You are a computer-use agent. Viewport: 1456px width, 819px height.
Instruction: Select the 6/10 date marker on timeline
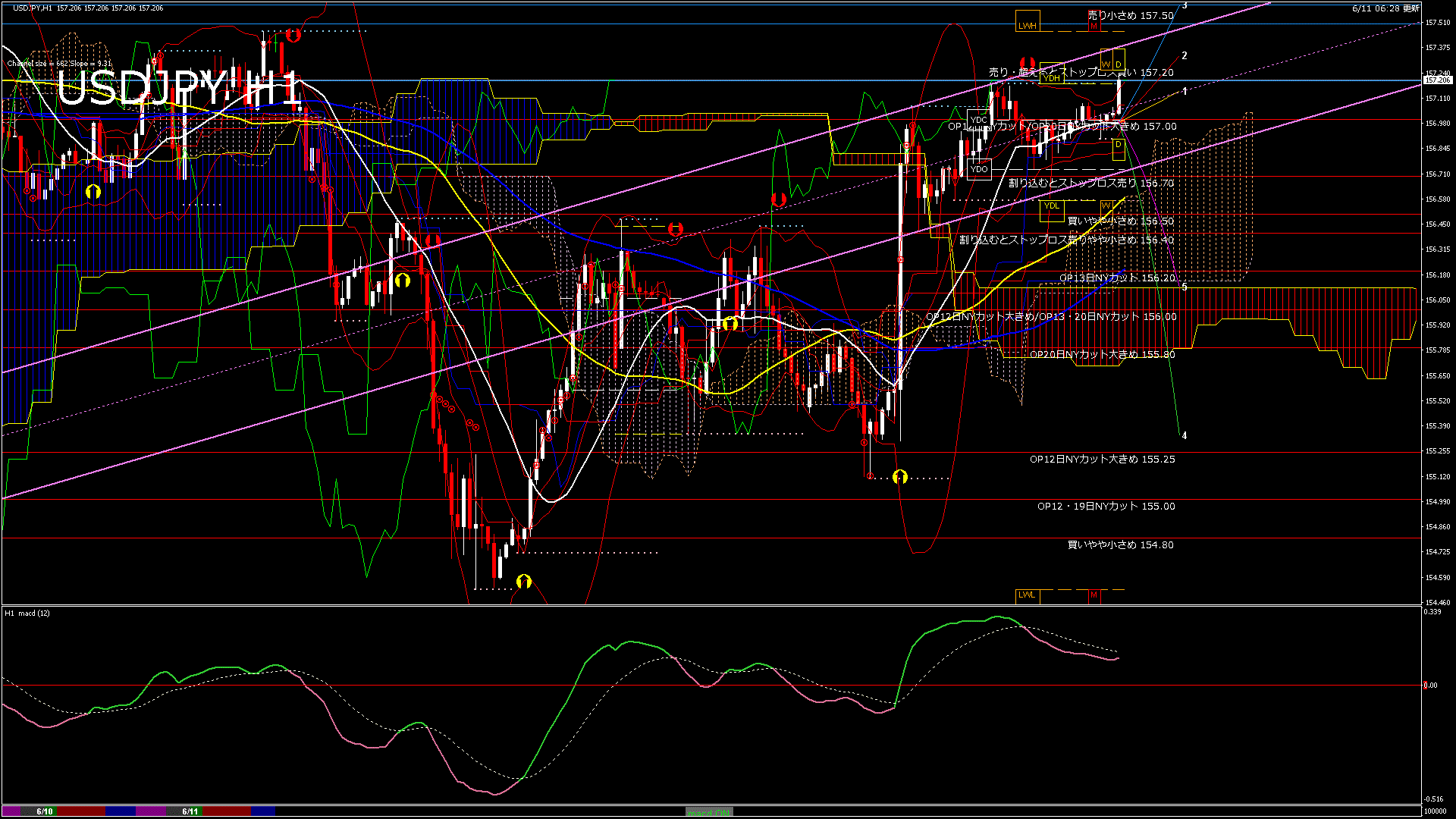point(45,811)
